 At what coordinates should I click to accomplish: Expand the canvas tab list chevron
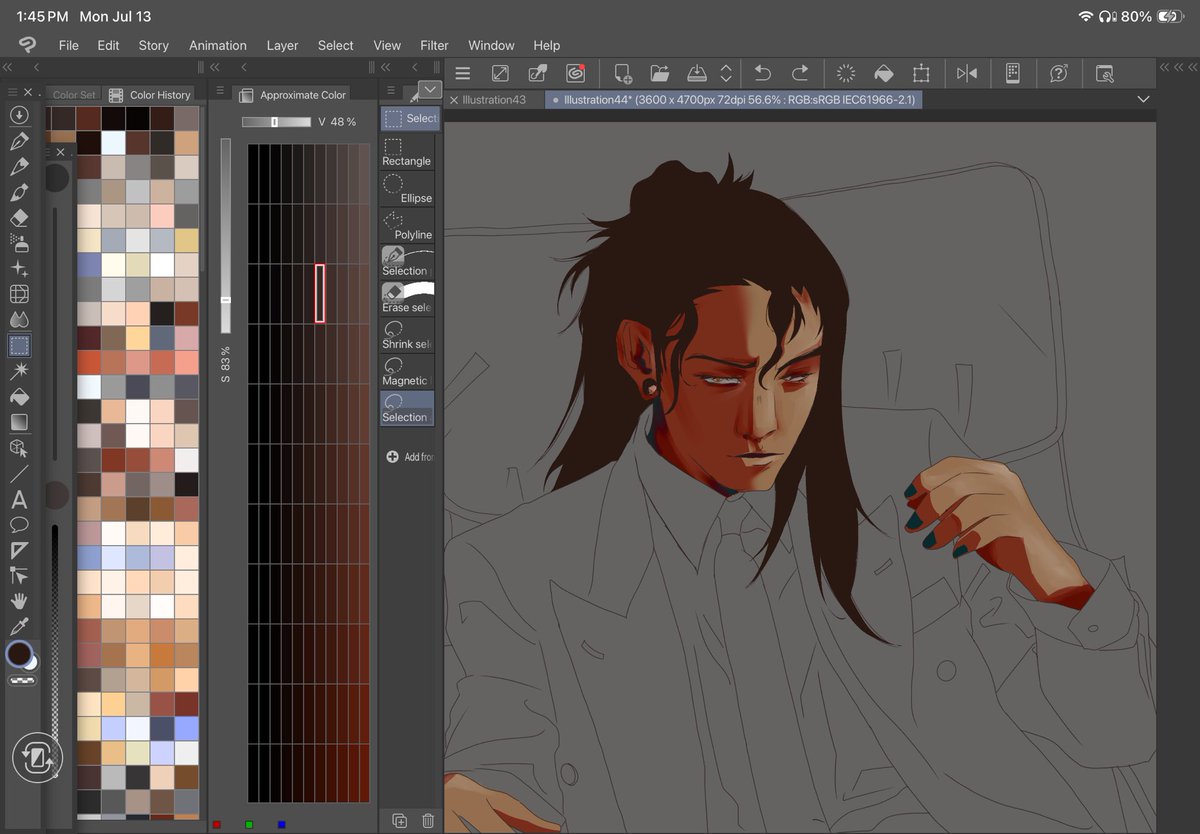[1143, 100]
